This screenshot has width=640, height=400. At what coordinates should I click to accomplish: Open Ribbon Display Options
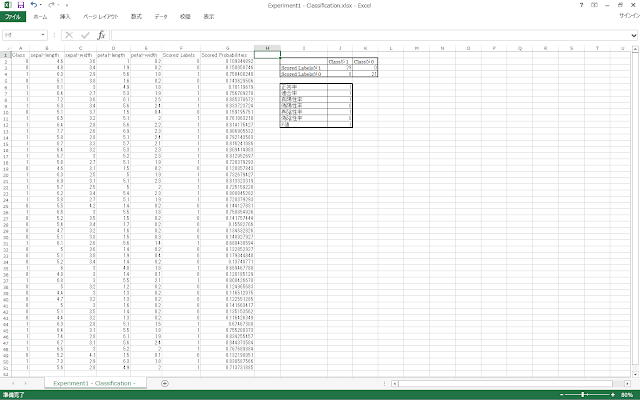[595, 5]
